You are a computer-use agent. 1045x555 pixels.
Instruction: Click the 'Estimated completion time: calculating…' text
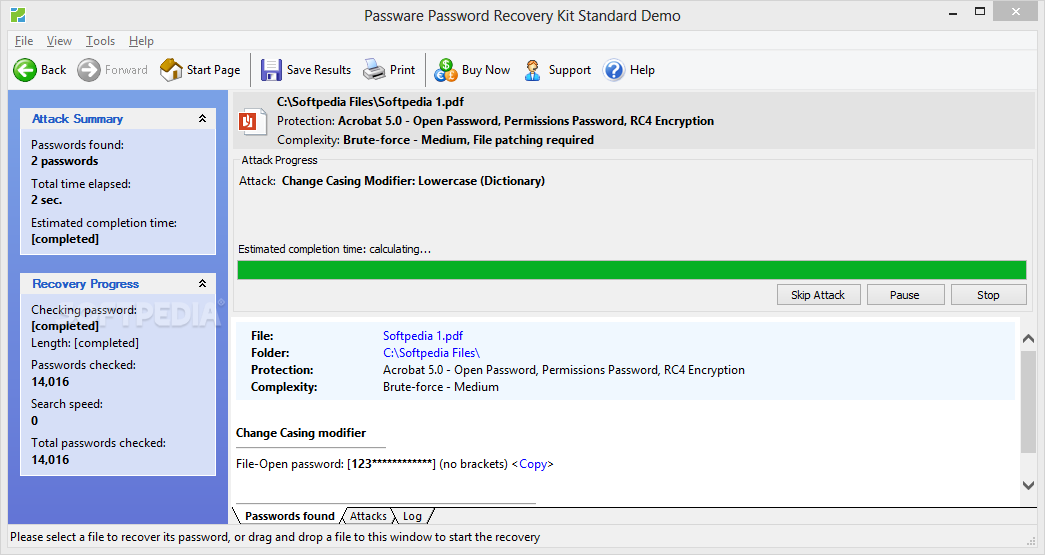point(335,249)
